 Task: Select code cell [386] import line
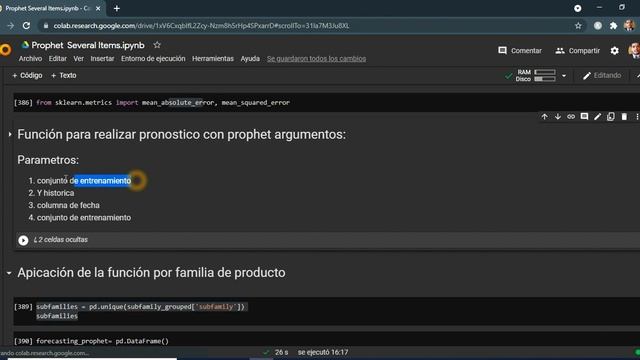tap(163, 102)
